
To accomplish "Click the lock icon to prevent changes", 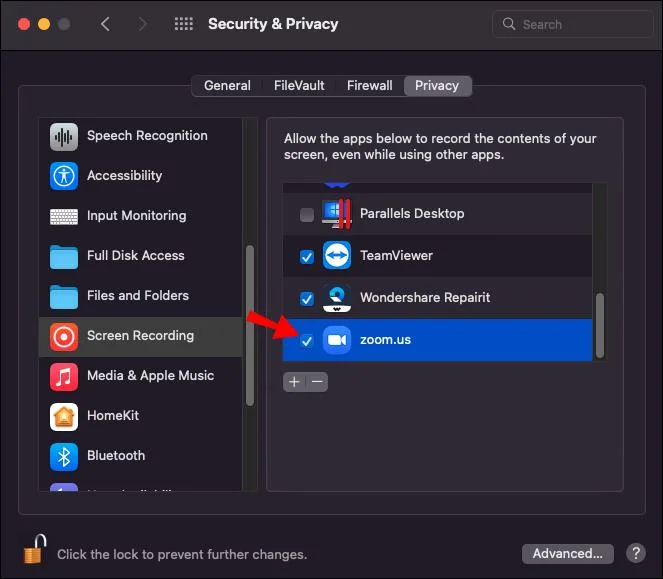I will coord(35,551).
